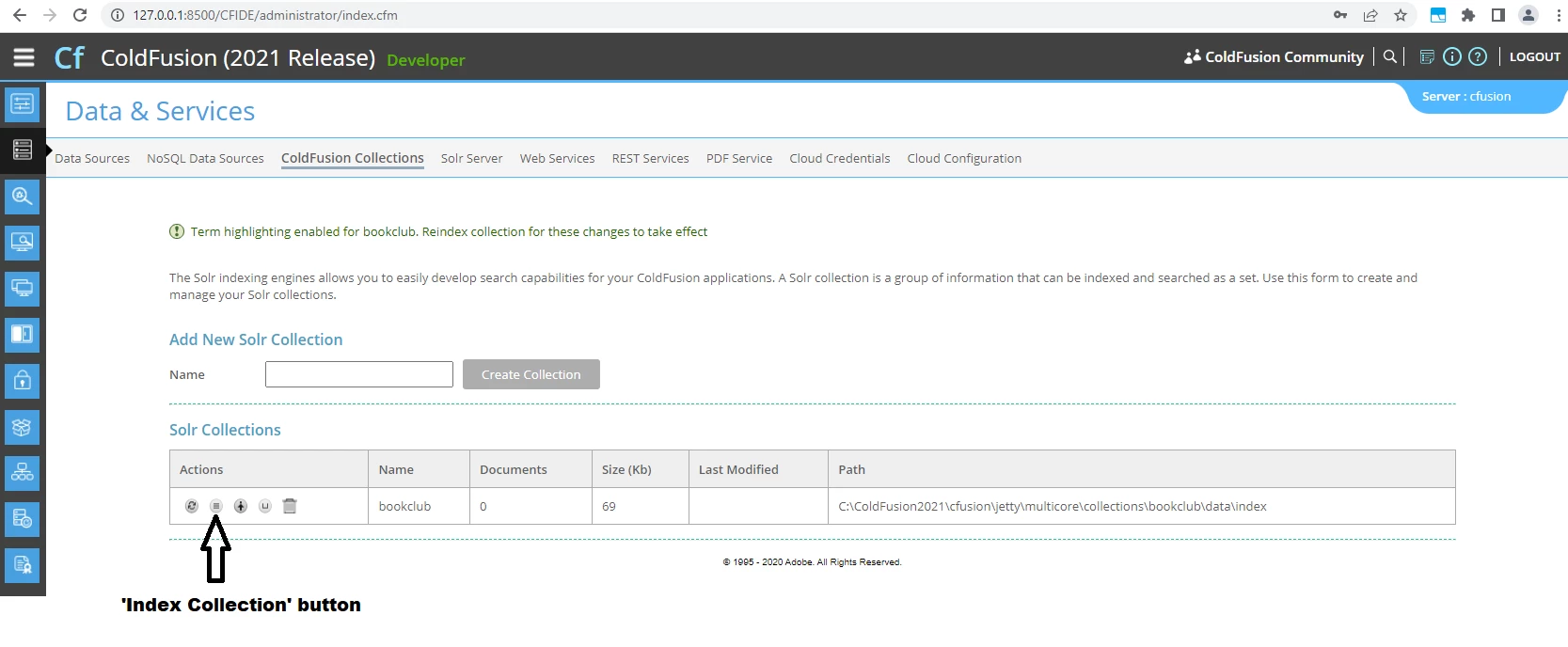Image resolution: width=1568 pixels, height=647 pixels.
Task: Open the browser three-dot menu
Action: (x=1559, y=15)
